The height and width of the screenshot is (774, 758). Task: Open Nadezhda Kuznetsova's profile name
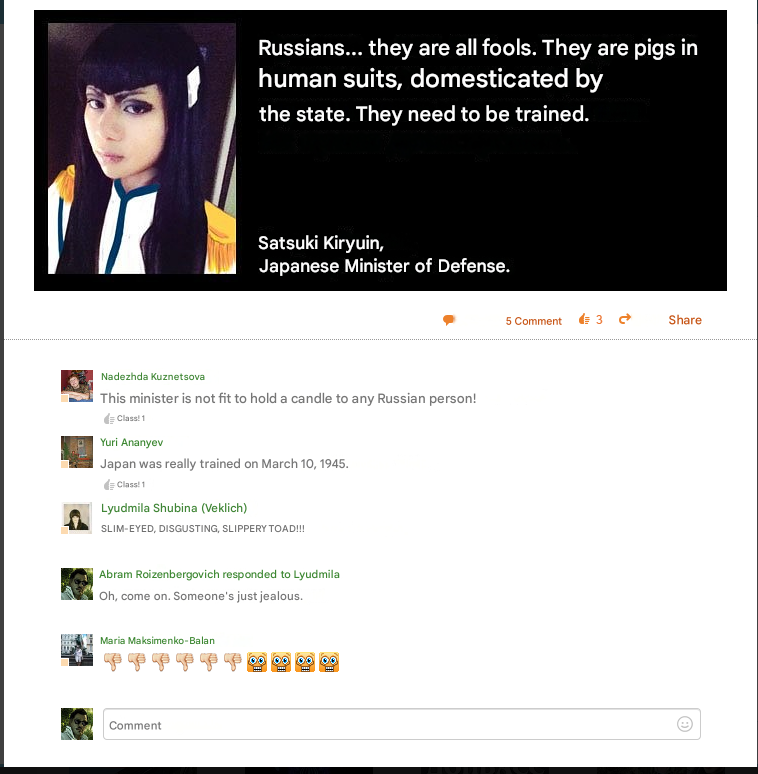coord(153,377)
